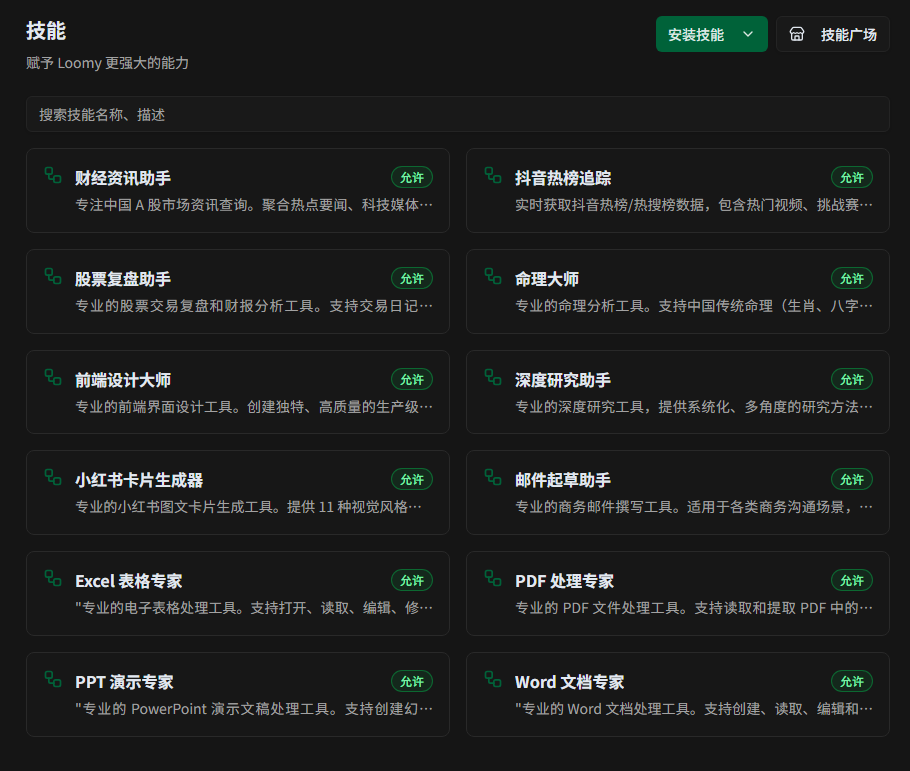Focus the 搜索技能名称、描述 search field

point(457,115)
